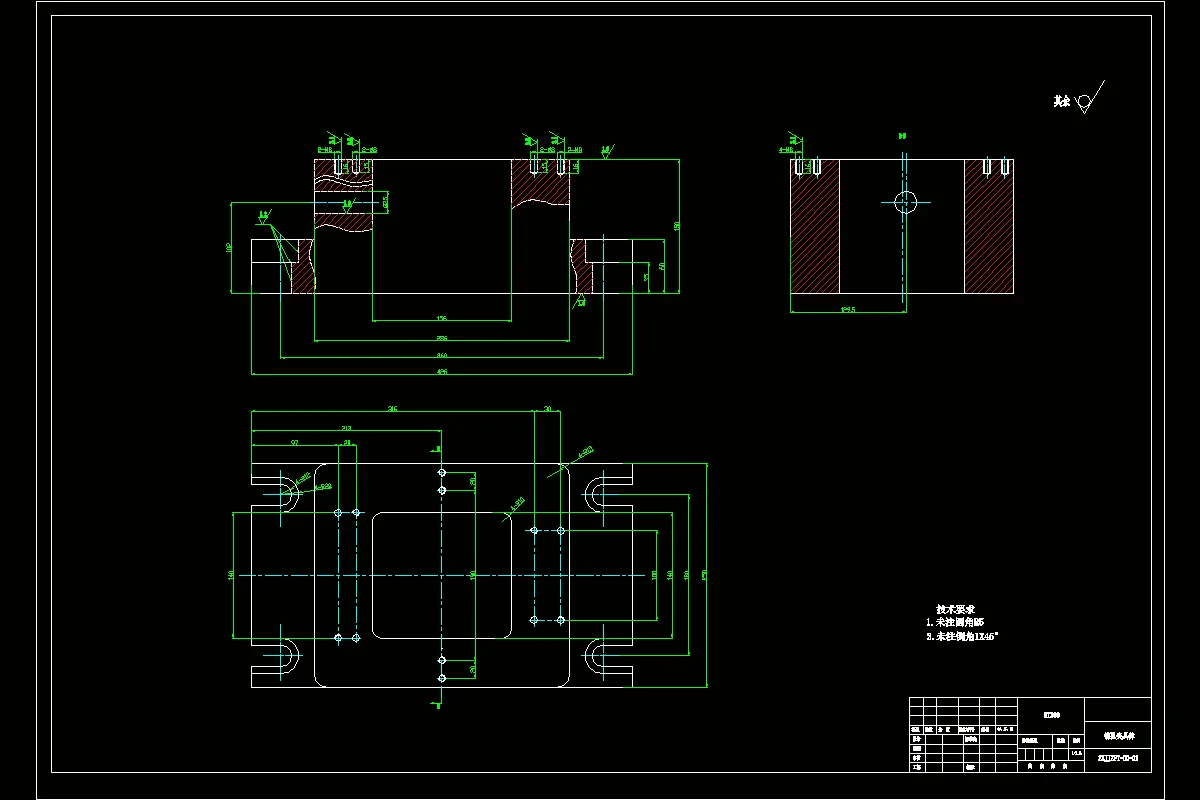Click the 技术要求 heading text
The width and height of the screenshot is (1200, 800).
tap(955, 609)
